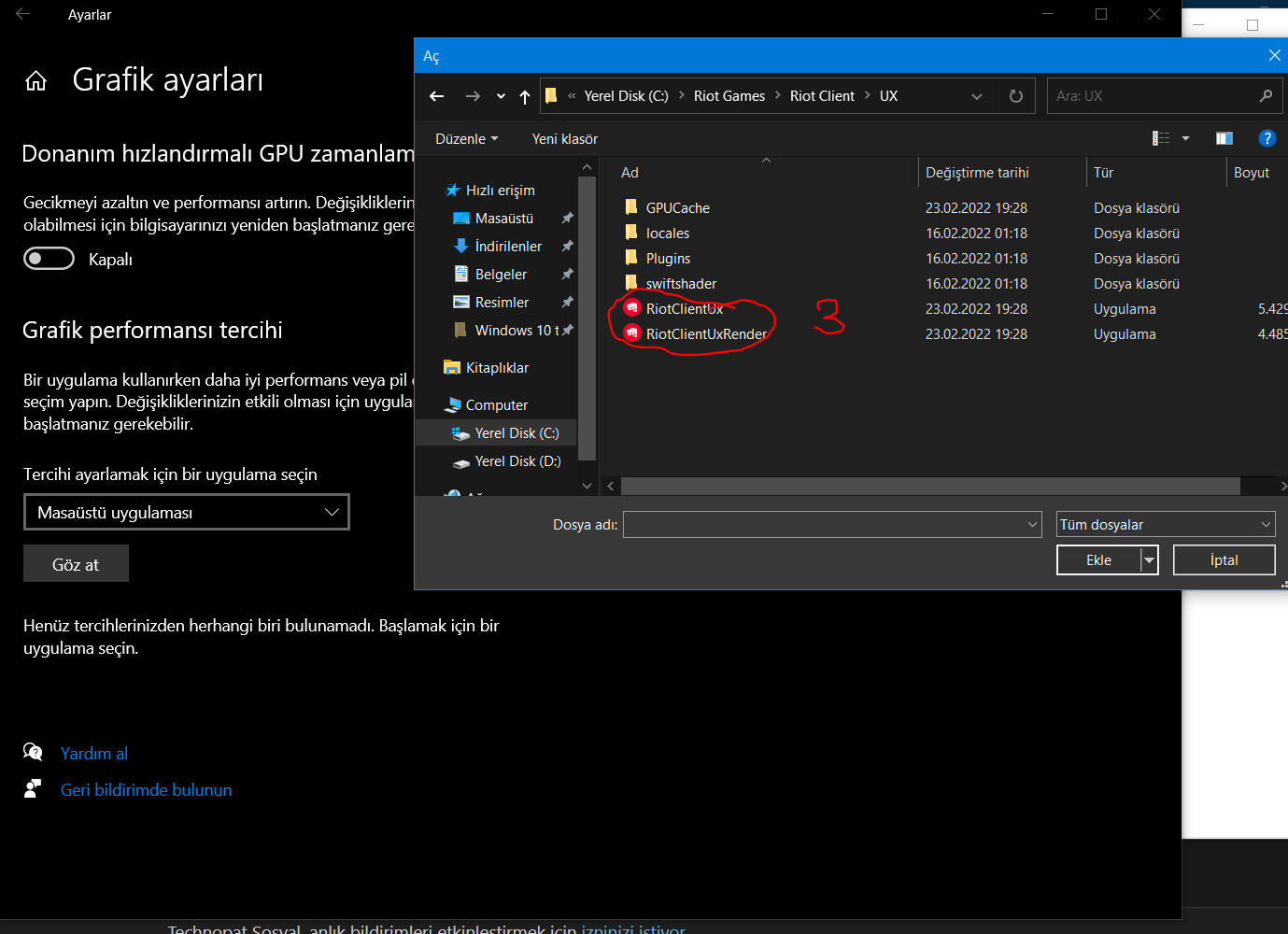Expand the address bar history dropdown

point(977,96)
